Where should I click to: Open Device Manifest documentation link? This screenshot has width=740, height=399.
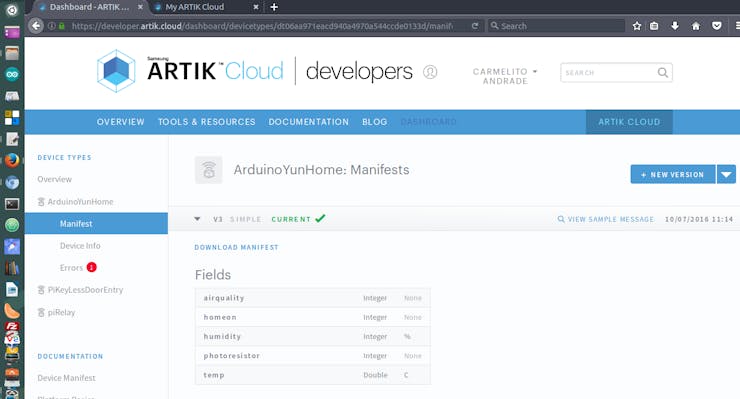pos(66,378)
